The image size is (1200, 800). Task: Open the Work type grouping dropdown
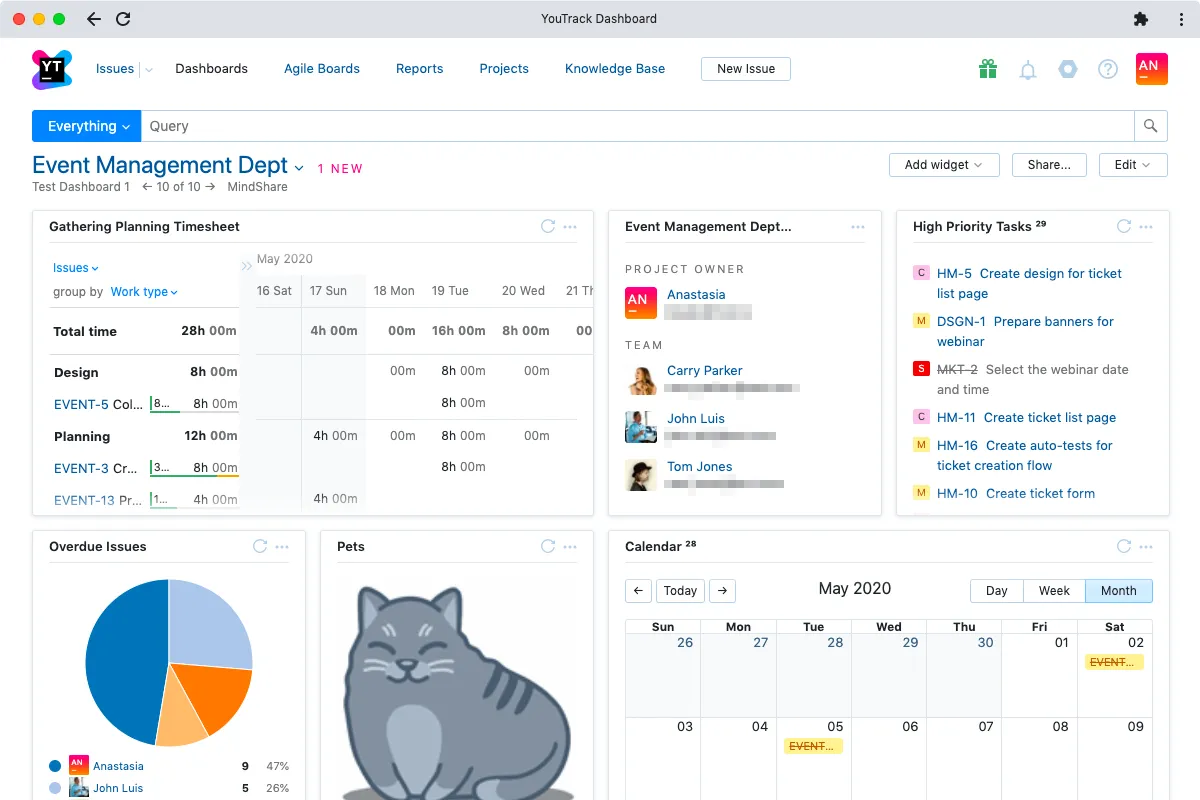(140, 292)
